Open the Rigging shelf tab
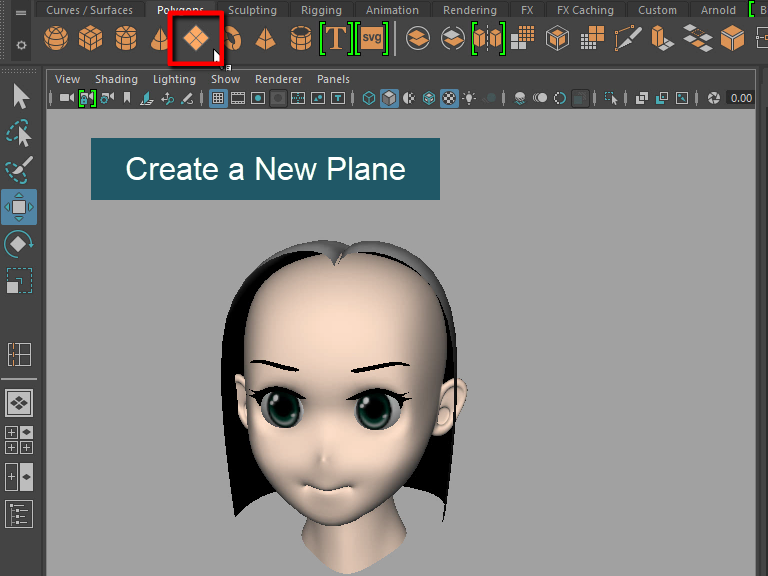Viewport: 768px width, 576px height. point(321,10)
